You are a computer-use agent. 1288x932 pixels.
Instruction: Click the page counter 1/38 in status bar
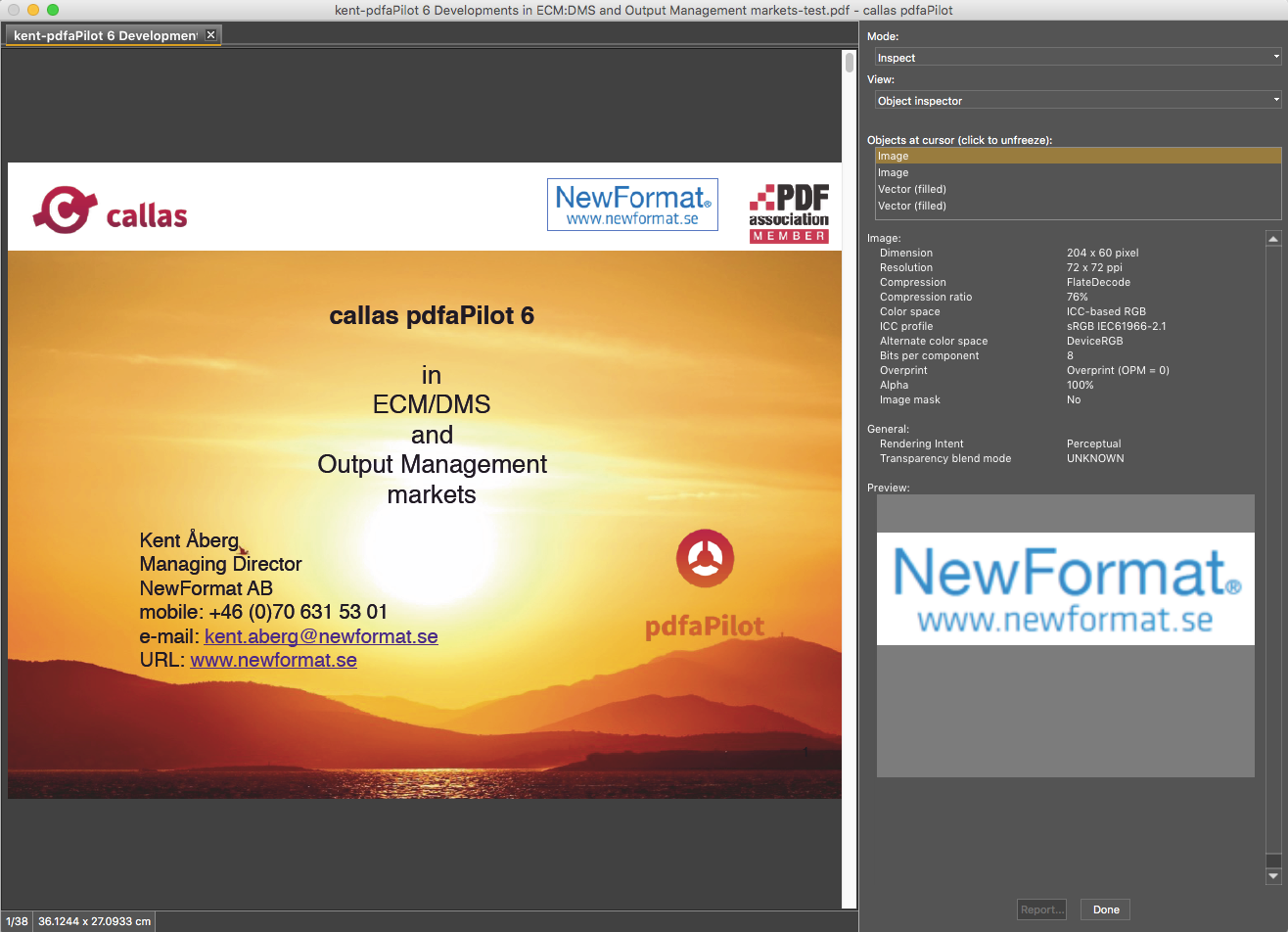pyautogui.click(x=17, y=921)
